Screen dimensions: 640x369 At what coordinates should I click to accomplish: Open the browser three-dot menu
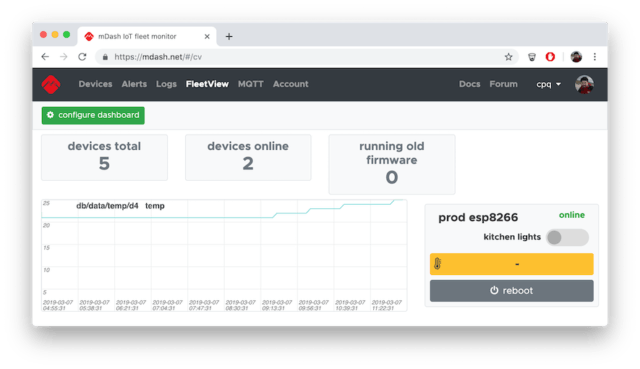(595, 57)
